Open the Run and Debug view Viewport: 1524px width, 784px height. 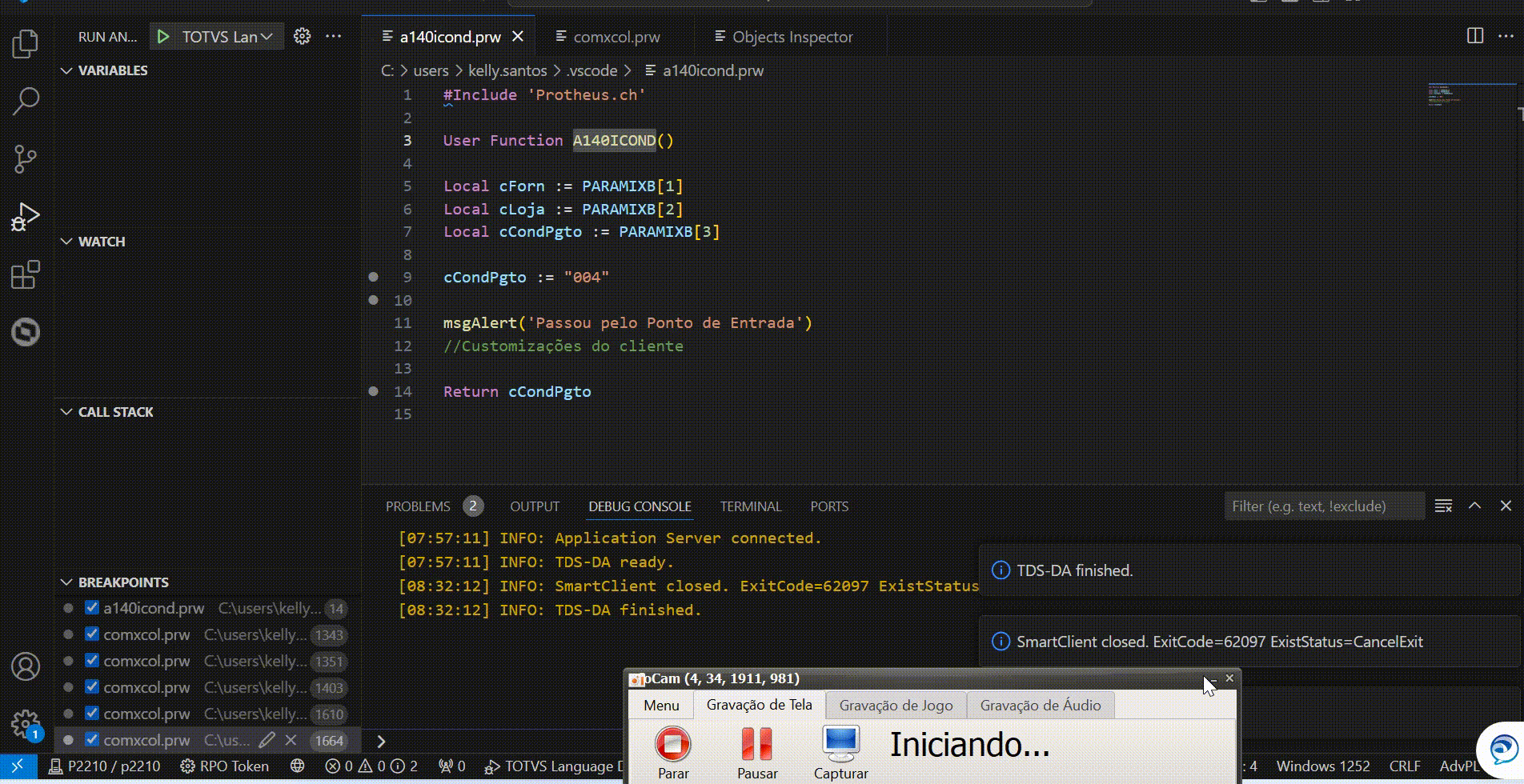coord(26,216)
